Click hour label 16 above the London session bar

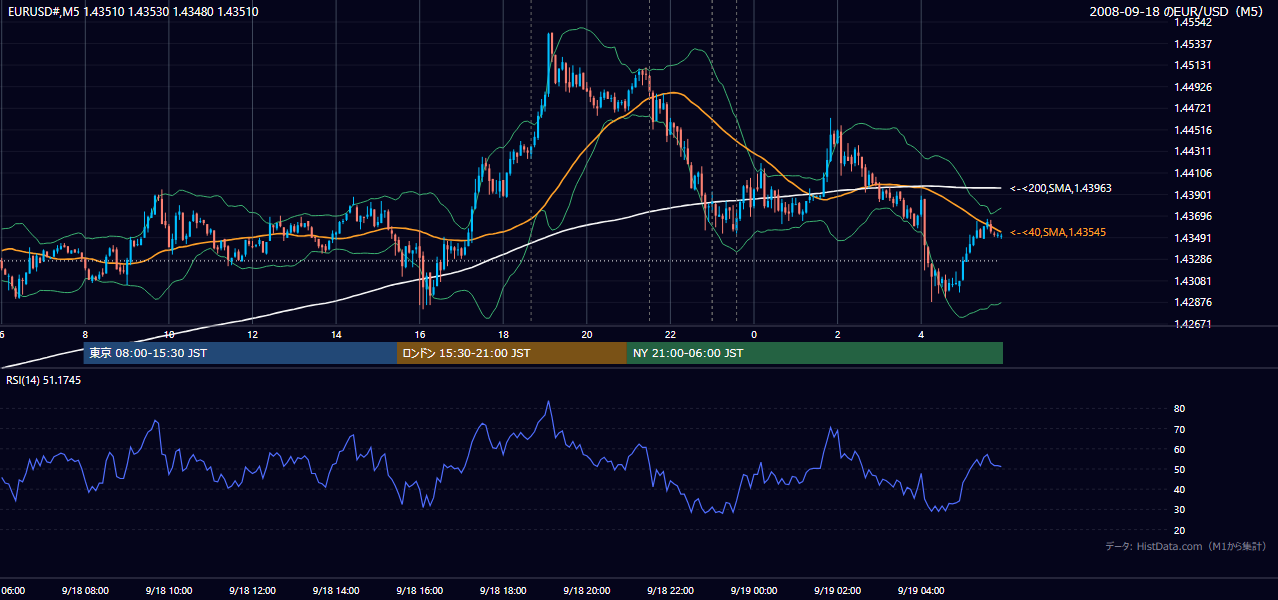420,335
